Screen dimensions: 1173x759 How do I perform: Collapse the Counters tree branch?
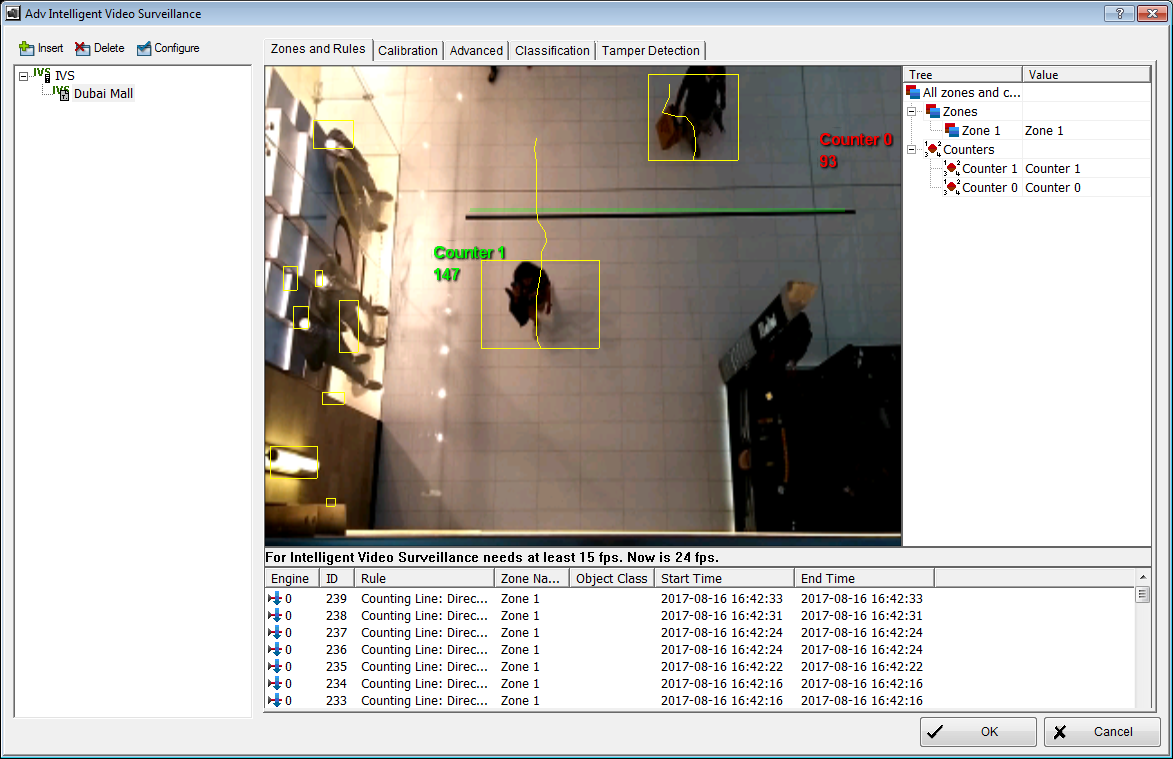click(912, 150)
